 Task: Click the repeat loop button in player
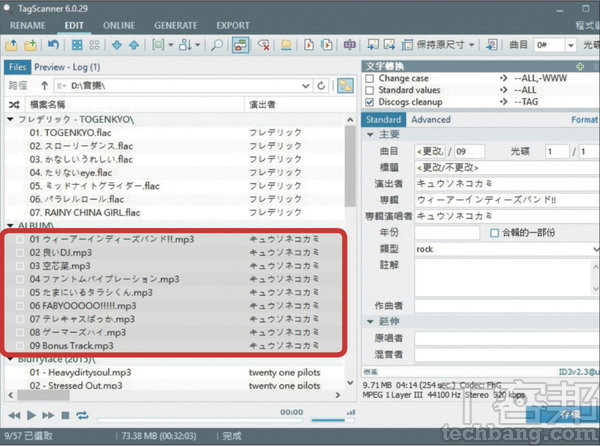[82, 415]
